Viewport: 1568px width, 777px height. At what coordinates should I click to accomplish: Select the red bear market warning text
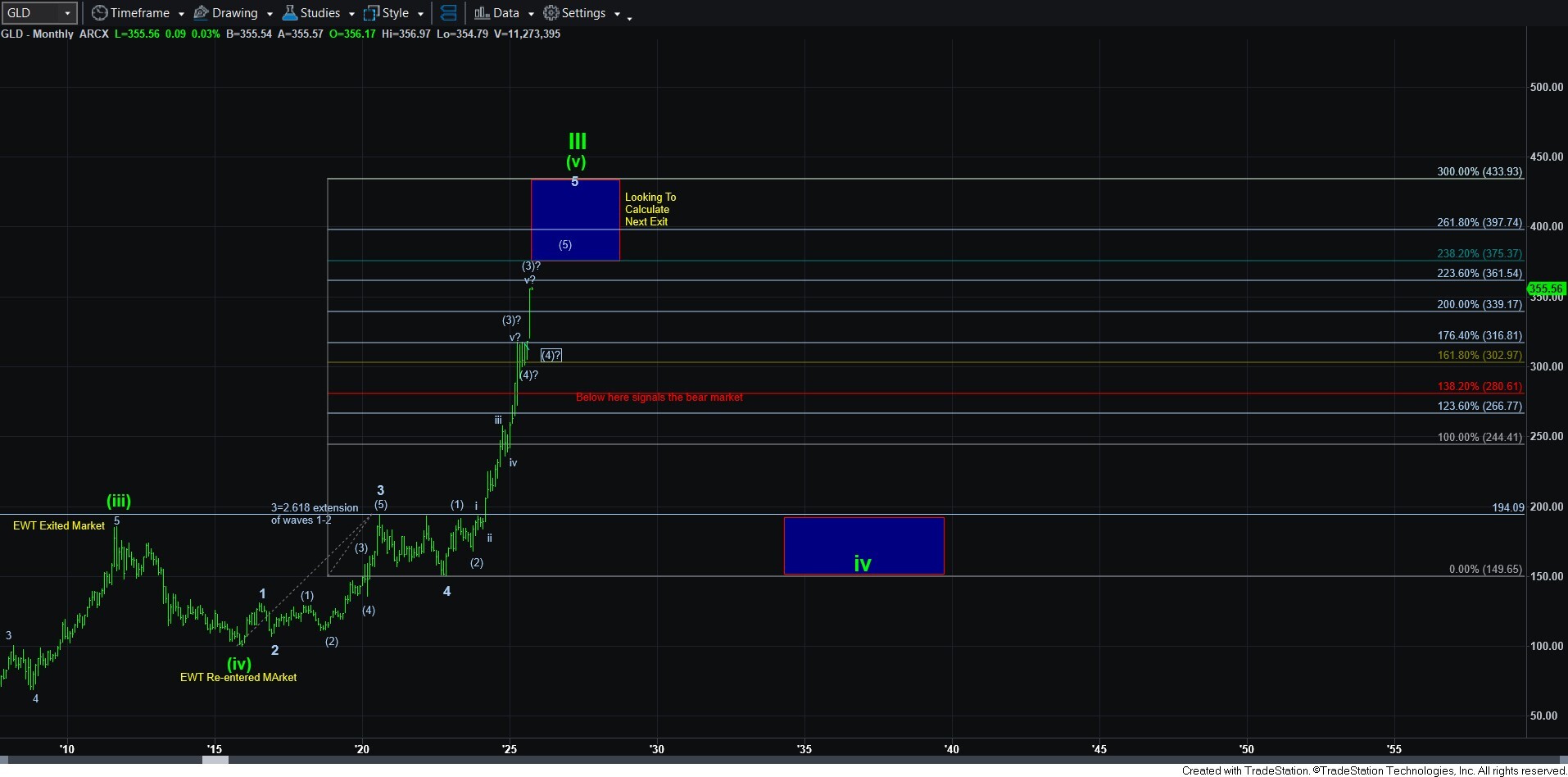[x=659, y=398]
